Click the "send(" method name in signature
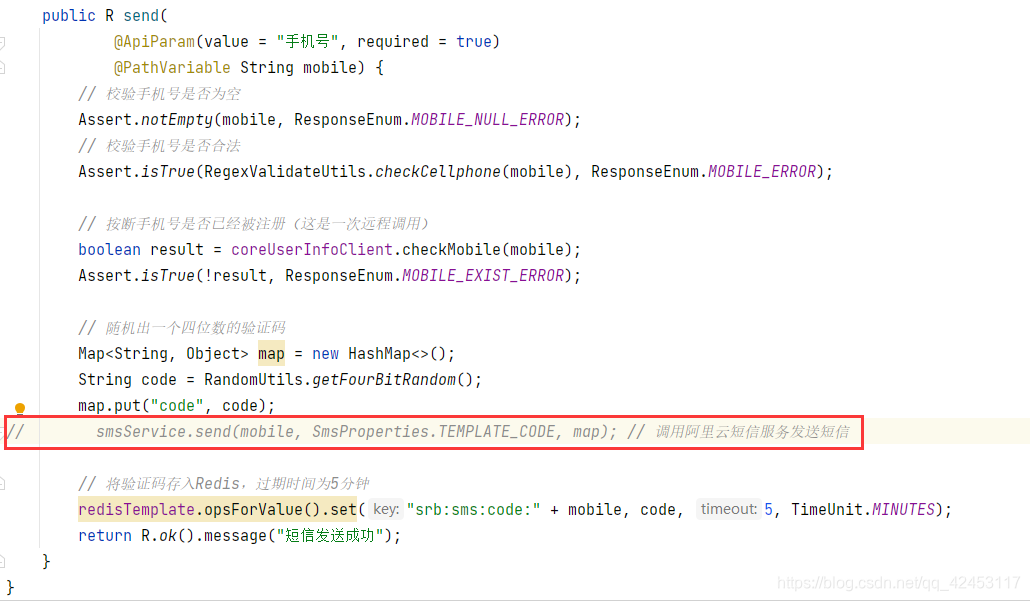The height and width of the screenshot is (601, 1030). coord(146,16)
